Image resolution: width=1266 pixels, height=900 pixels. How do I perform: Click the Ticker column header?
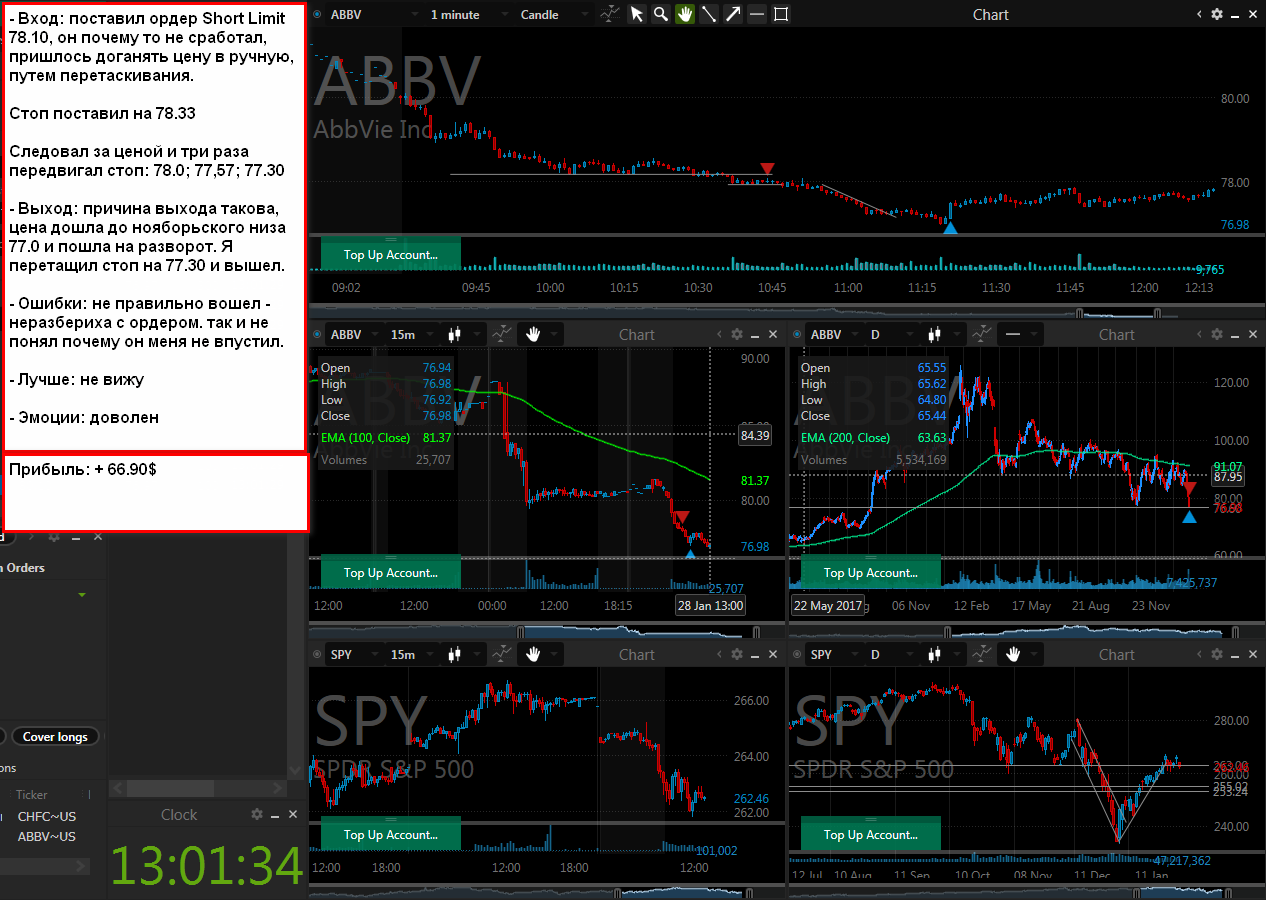pos(32,794)
